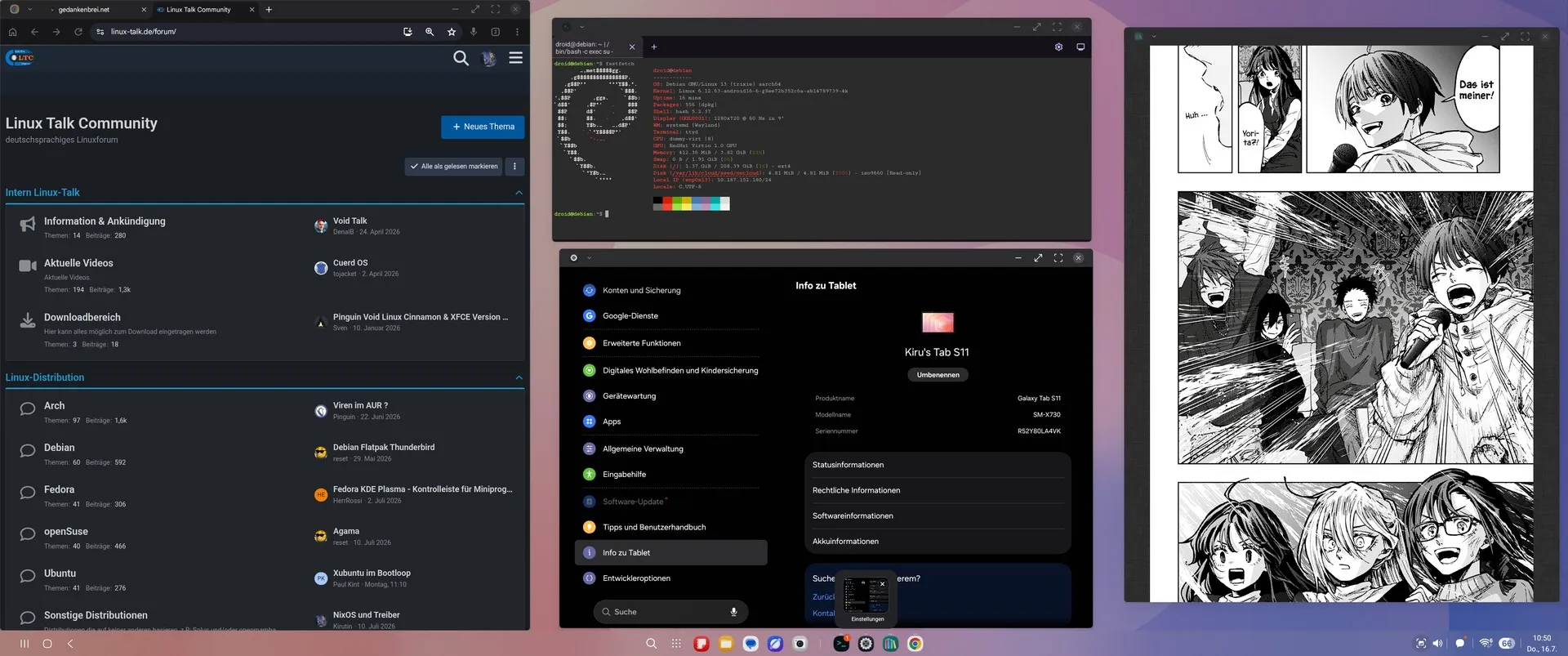Click the browser address bar URL

(x=144, y=32)
